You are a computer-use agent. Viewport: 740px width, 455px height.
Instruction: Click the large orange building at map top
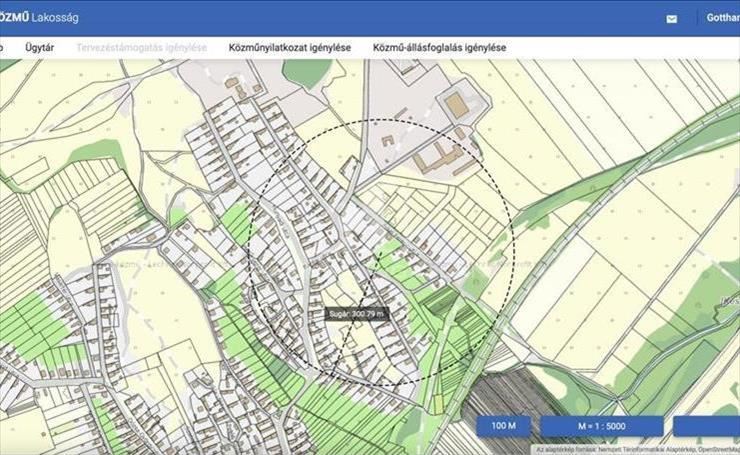click(456, 104)
